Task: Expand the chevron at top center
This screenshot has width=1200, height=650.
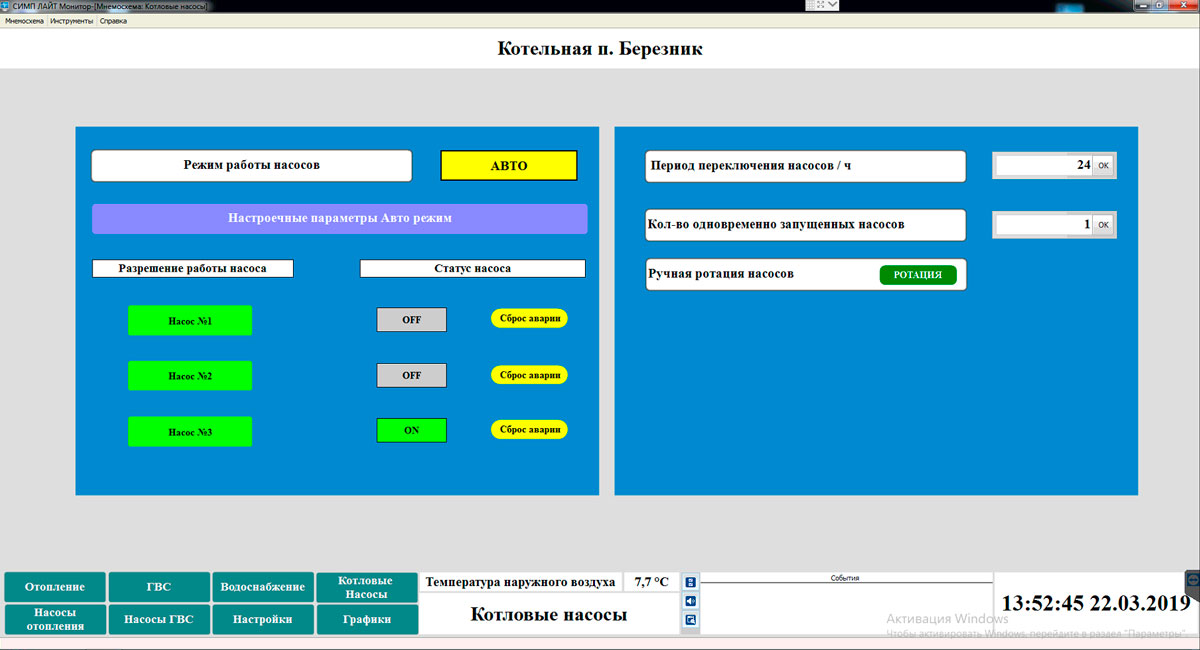Action: click(x=833, y=5)
